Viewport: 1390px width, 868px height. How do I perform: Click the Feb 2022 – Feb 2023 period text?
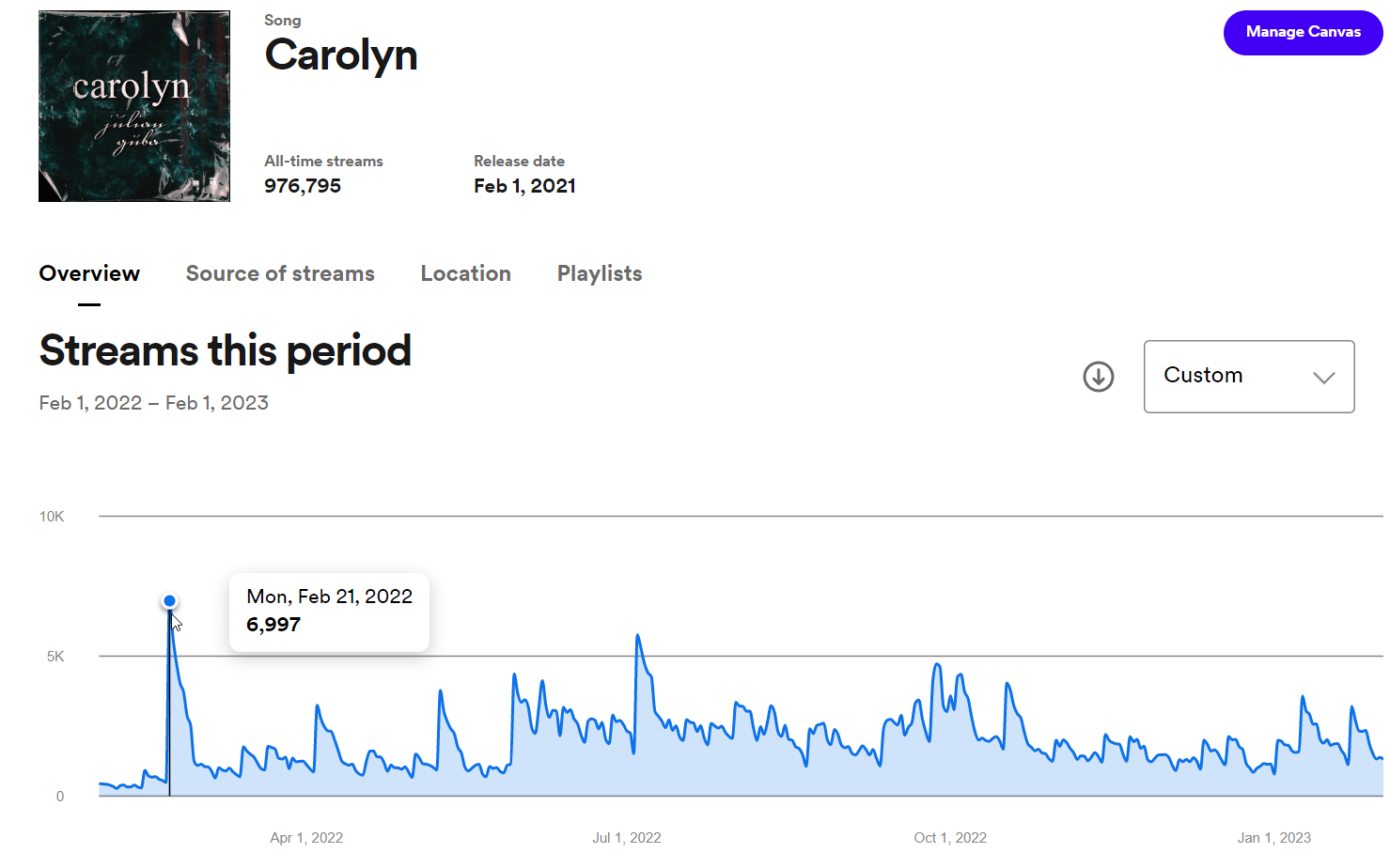(x=154, y=403)
